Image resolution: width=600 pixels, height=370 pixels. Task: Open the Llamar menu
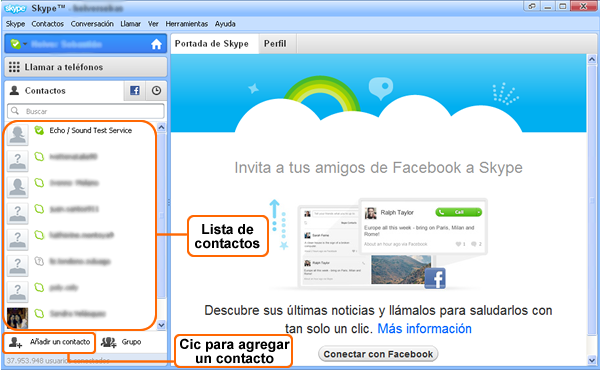pyautogui.click(x=130, y=24)
